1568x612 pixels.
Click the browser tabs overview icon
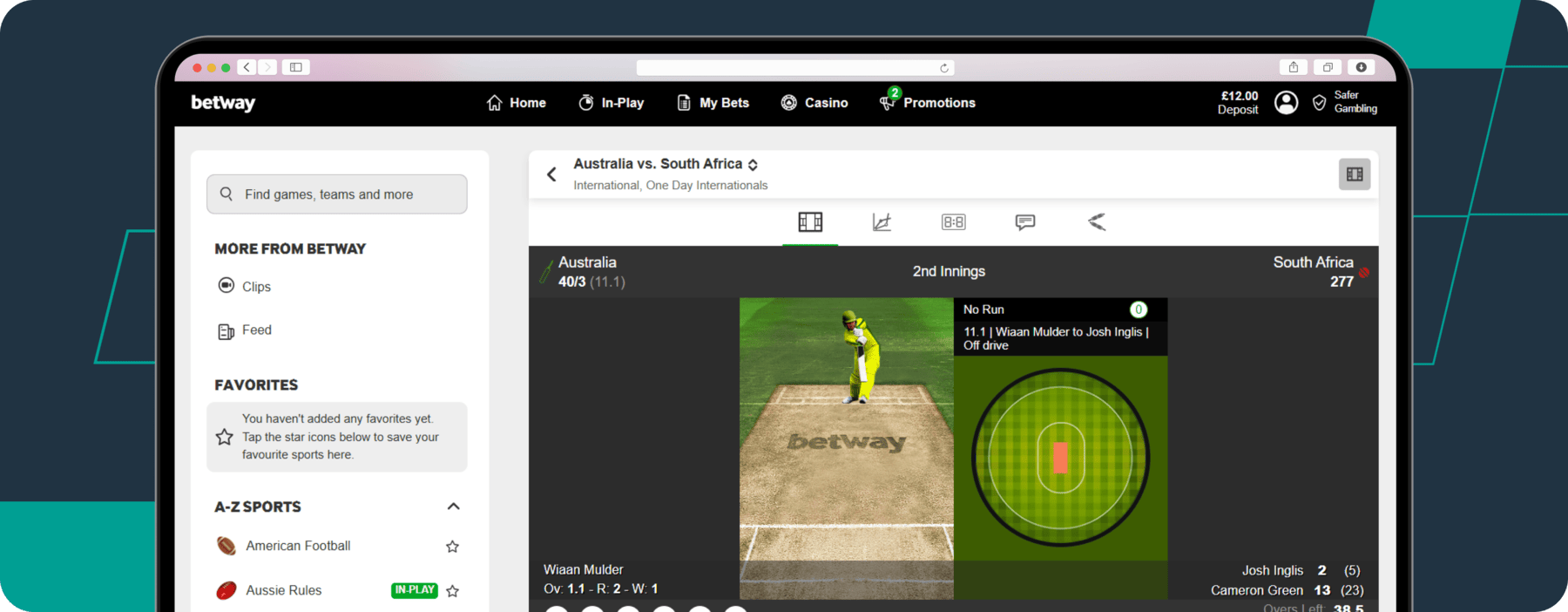(1328, 67)
